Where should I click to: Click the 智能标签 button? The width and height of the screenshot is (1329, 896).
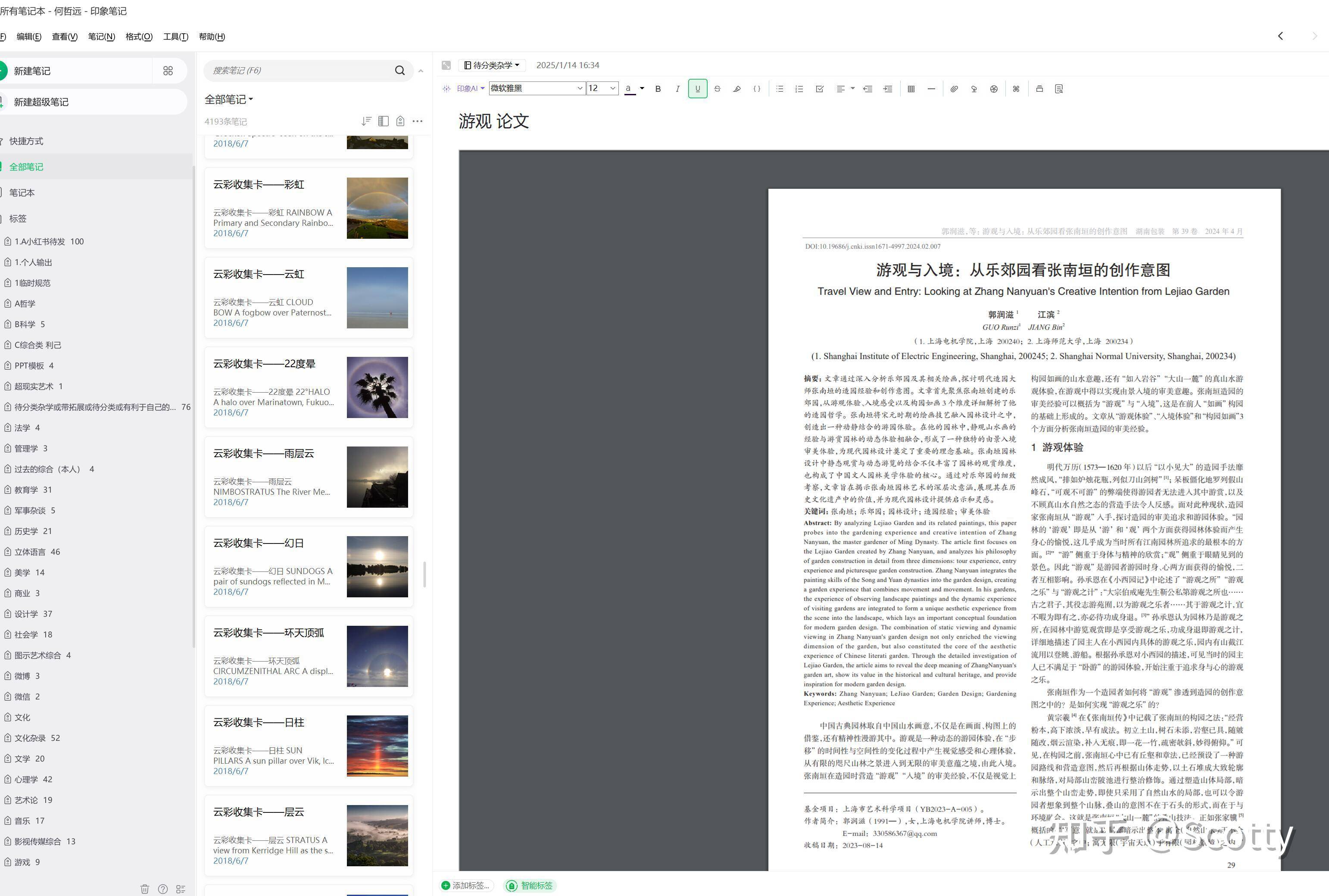[530, 885]
